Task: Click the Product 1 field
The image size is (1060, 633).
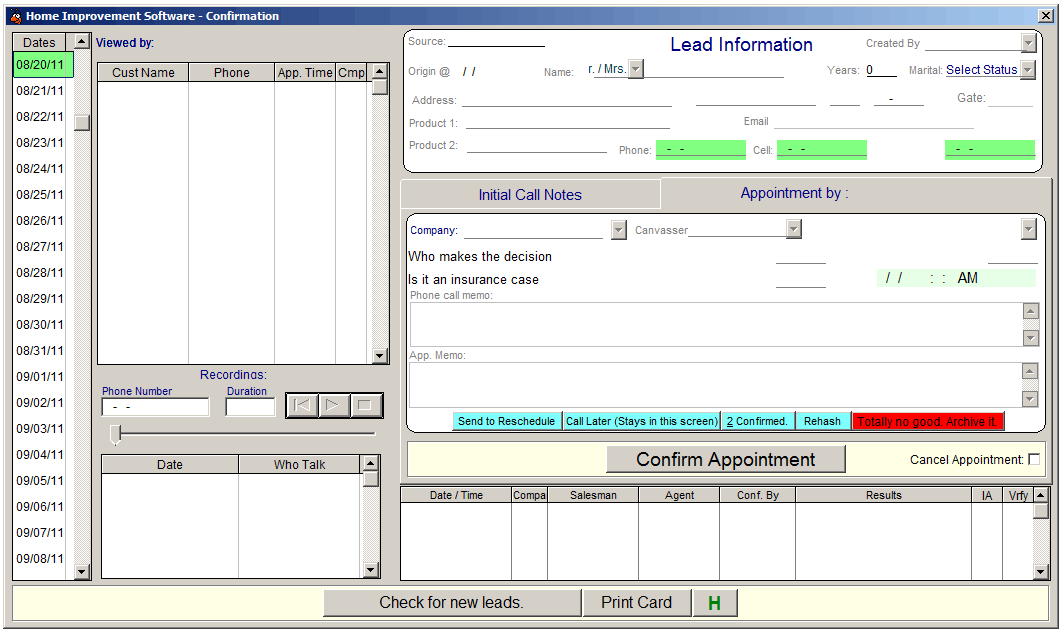Action: (567, 122)
